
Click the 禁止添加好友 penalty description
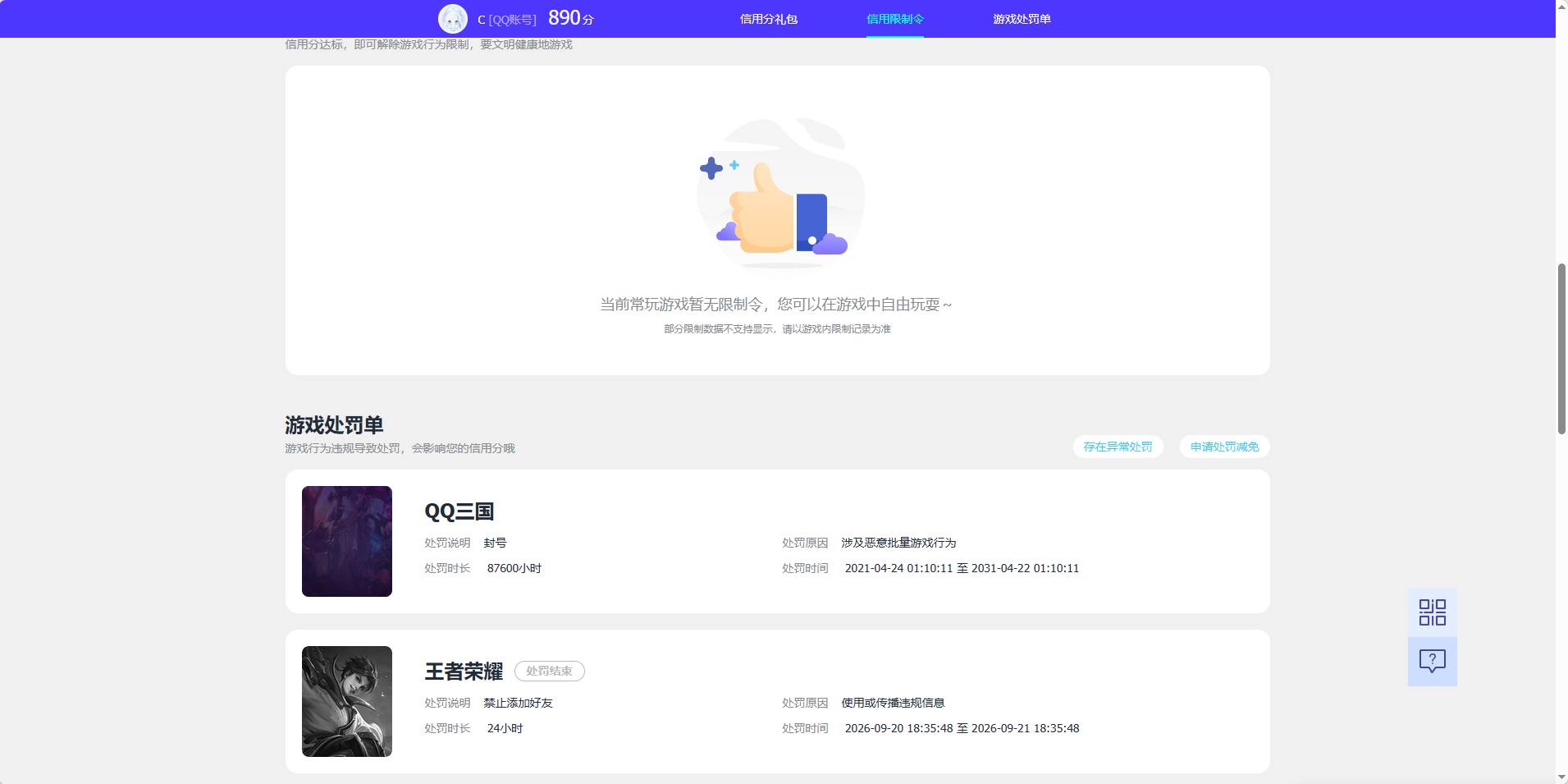[x=518, y=703]
